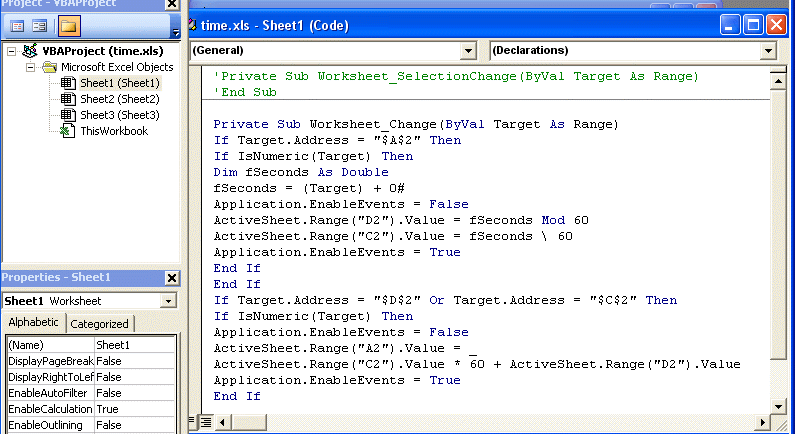
Task: Open the (Declarations) procedure dropdown
Action: [x=768, y=51]
